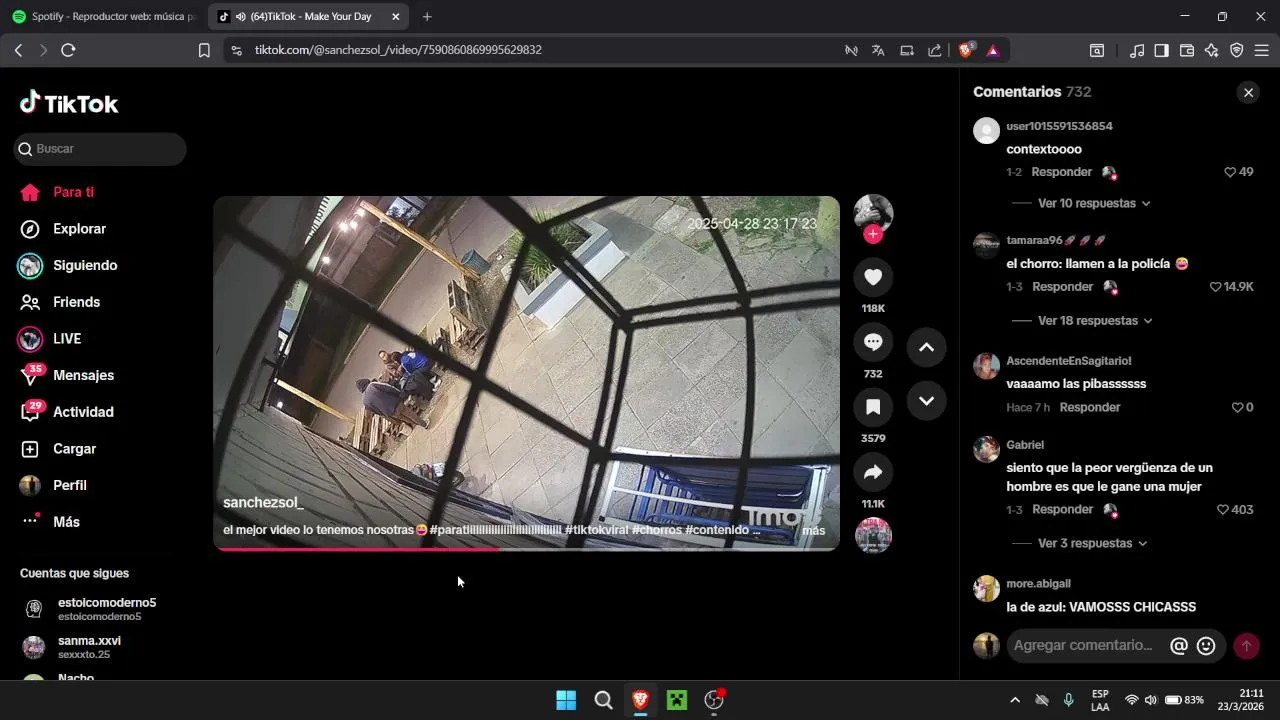
Task: Like the 'contextoooo' comment
Action: tap(1230, 172)
